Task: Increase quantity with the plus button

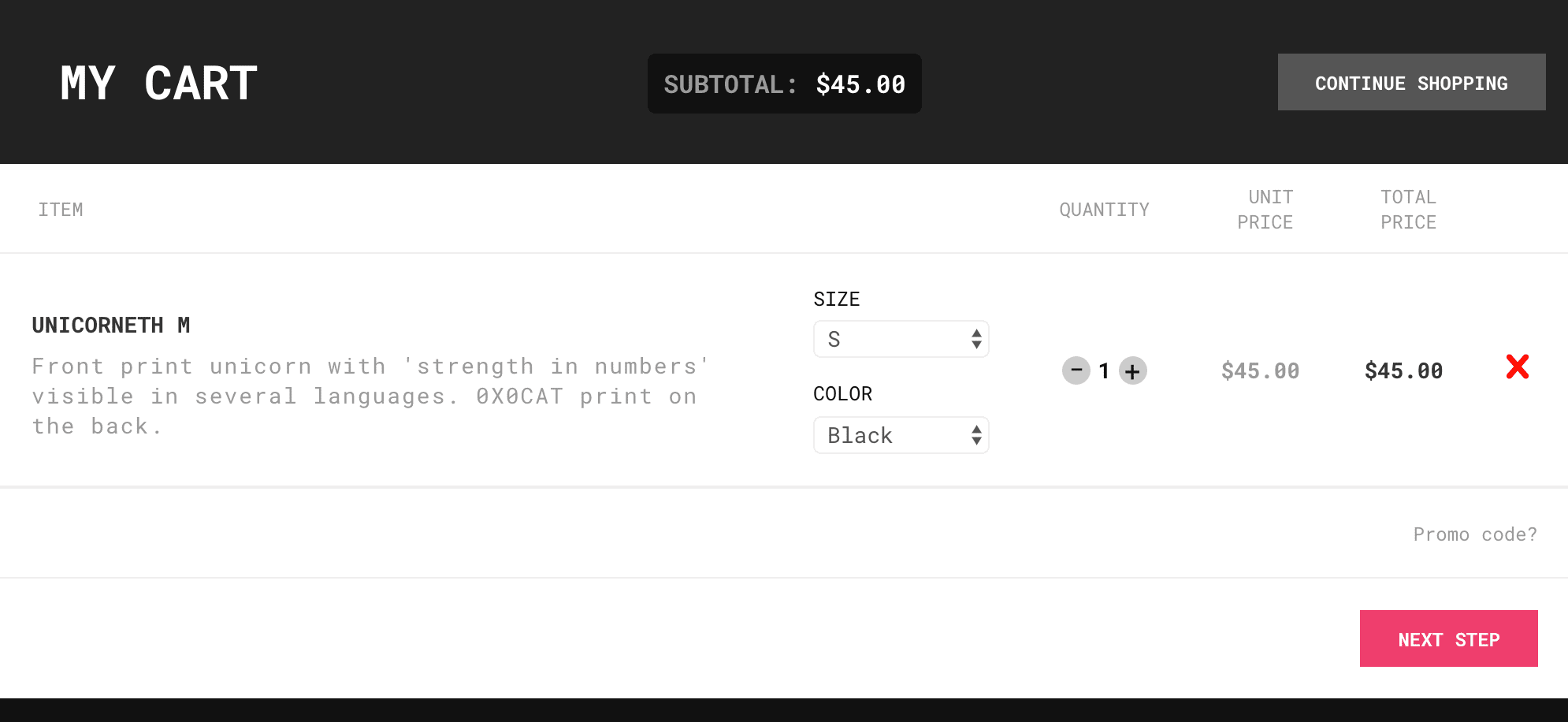Action: point(1132,370)
